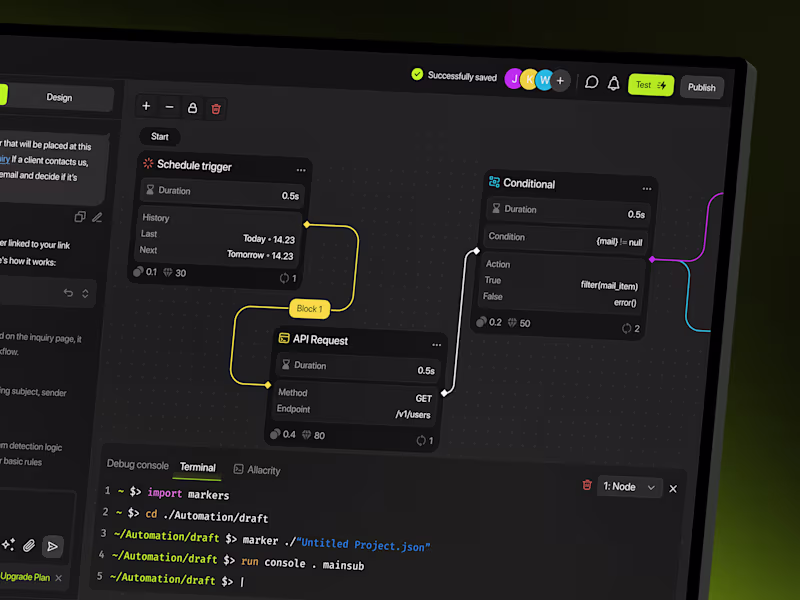Click the Schedule trigger retry count icon
The image size is (800, 600).
284,278
